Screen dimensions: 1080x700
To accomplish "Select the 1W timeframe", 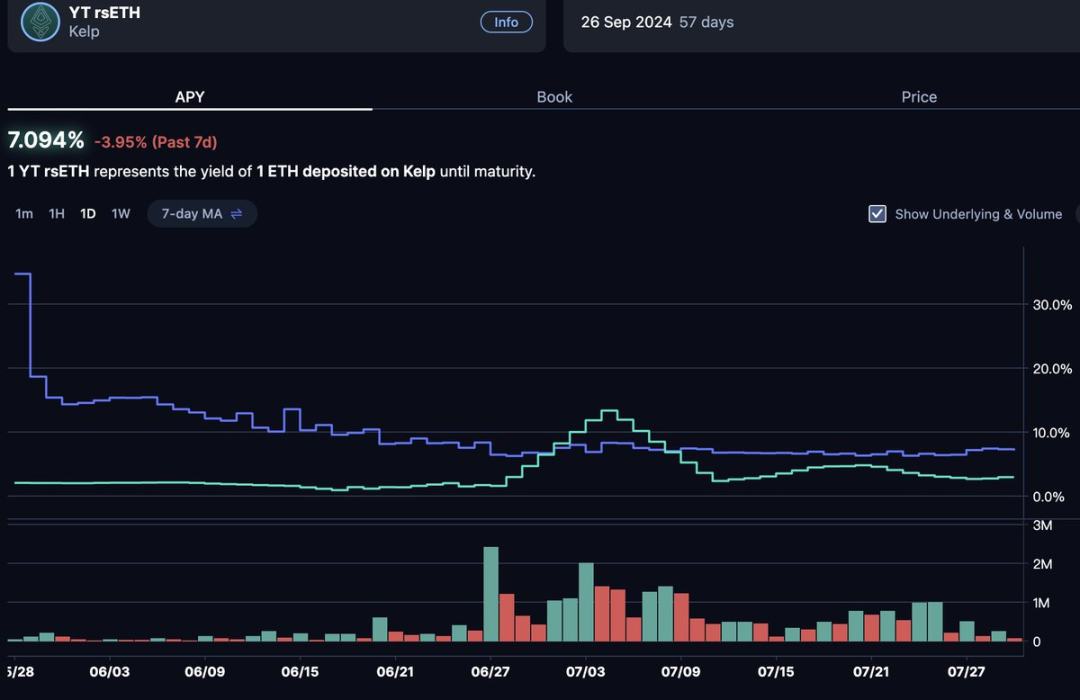I will click(x=121, y=214).
